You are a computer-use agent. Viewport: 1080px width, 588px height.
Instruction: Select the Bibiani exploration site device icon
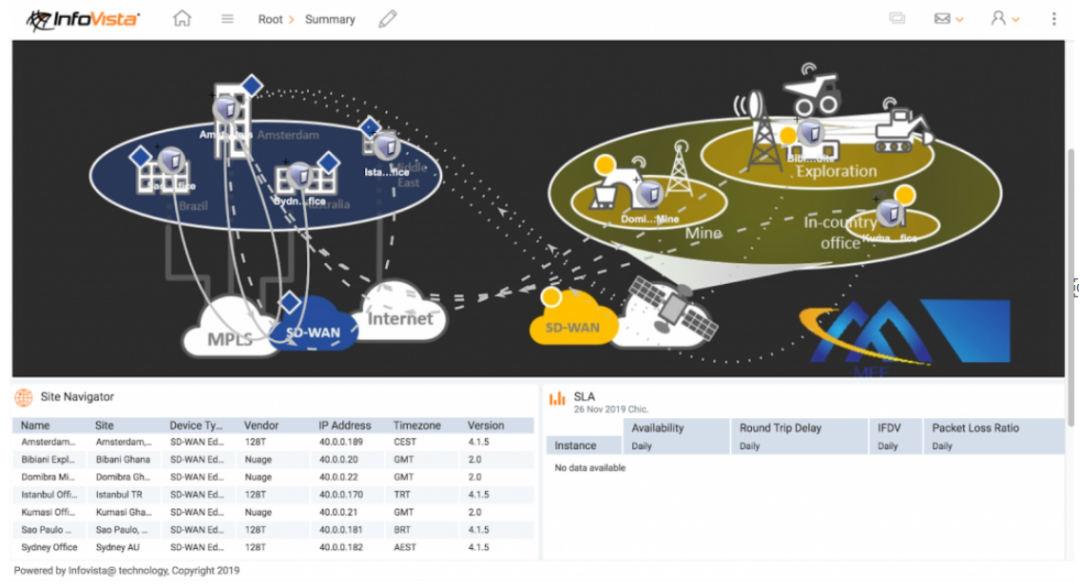pyautogui.click(x=811, y=132)
